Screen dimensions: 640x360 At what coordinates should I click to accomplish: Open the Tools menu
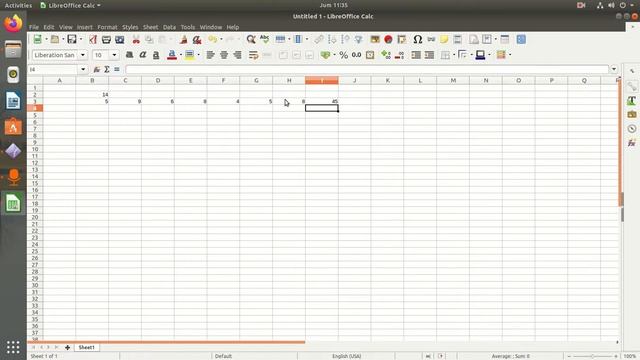coord(188,27)
